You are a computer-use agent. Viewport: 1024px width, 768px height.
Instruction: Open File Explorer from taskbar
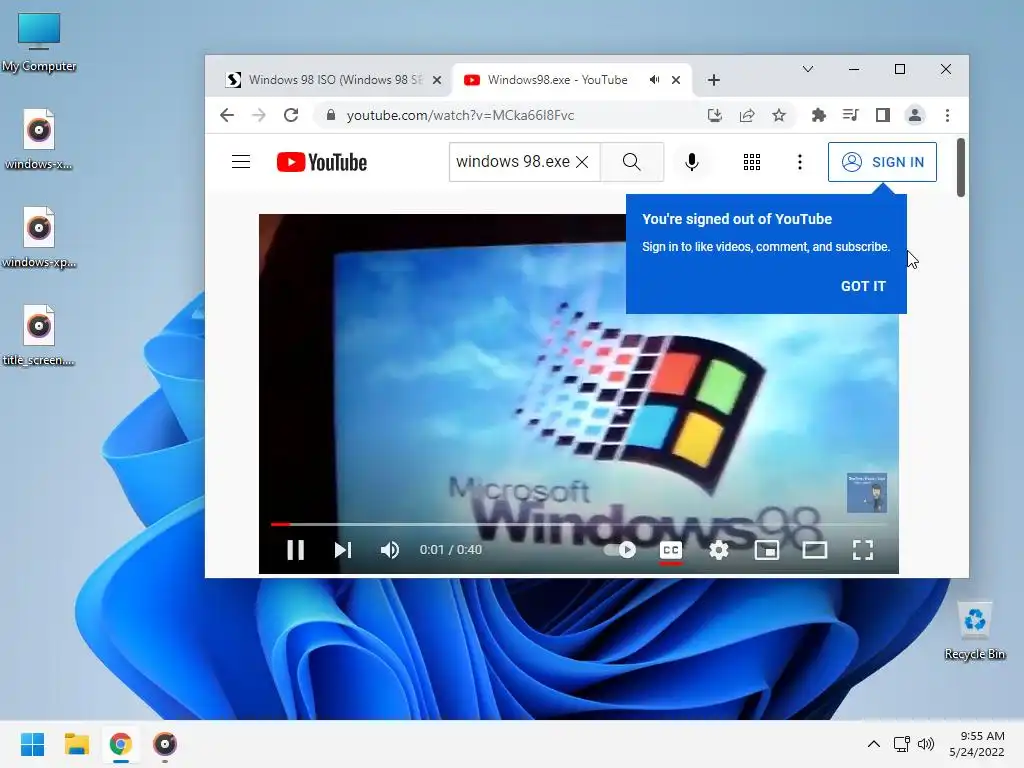pyautogui.click(x=76, y=744)
